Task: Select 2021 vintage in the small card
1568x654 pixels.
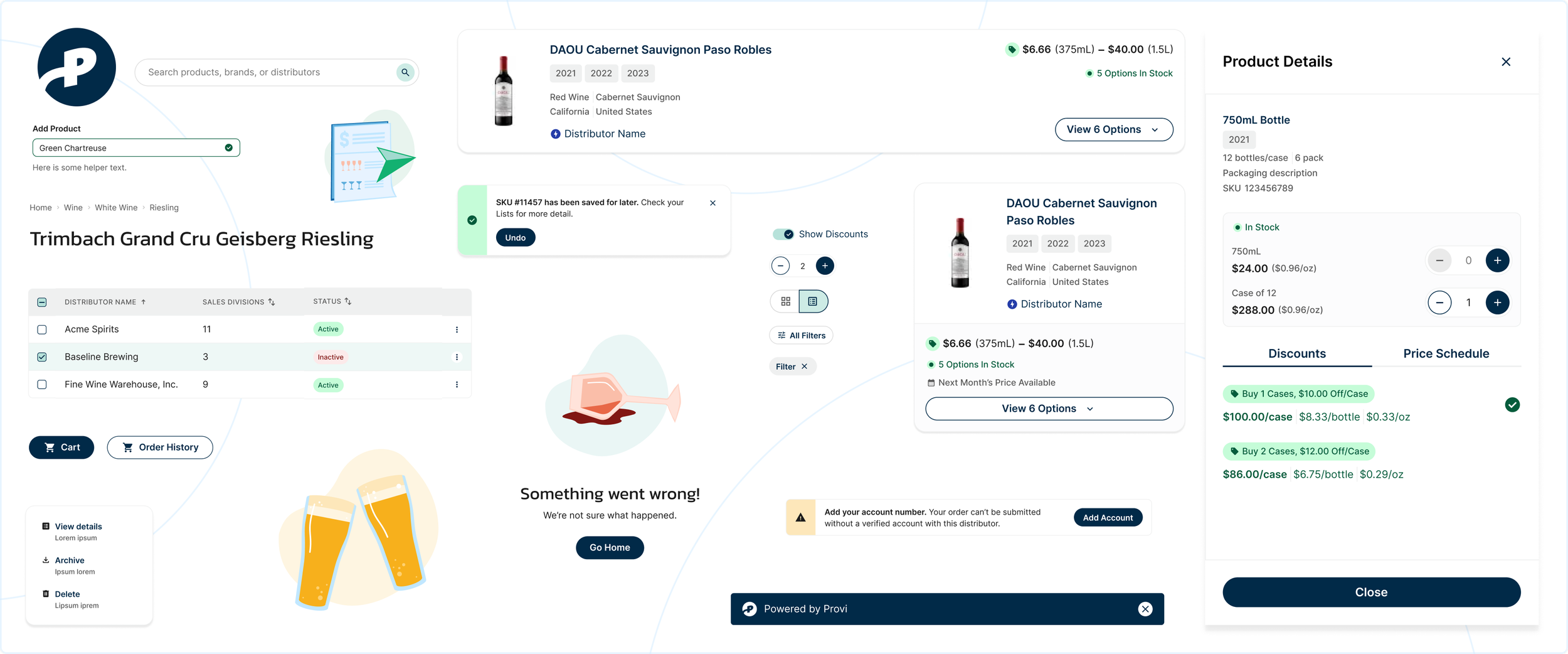Action: 1022,244
